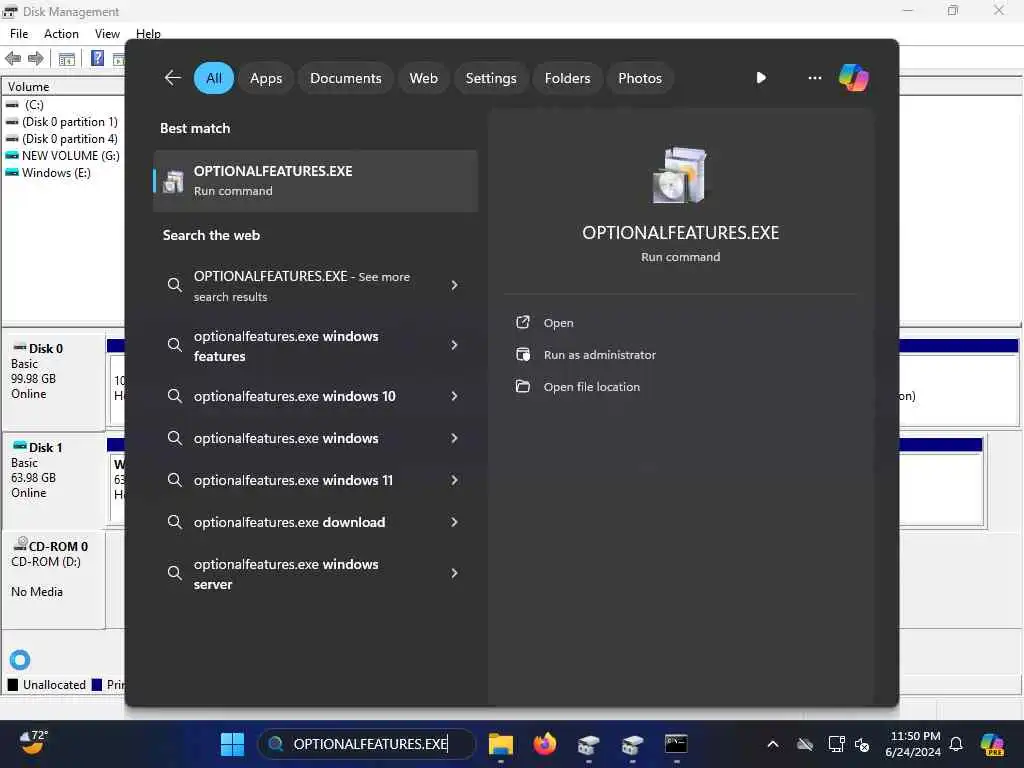Click the Help question-mark toolbar icon
Viewport: 1024px width, 768px height.
click(97, 58)
